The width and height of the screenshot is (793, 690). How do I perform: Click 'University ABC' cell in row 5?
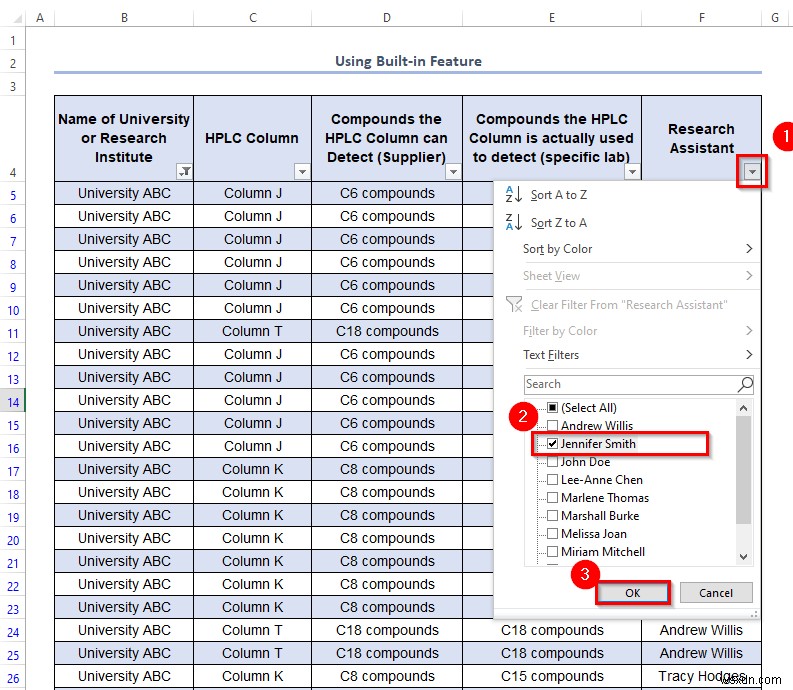click(x=124, y=193)
